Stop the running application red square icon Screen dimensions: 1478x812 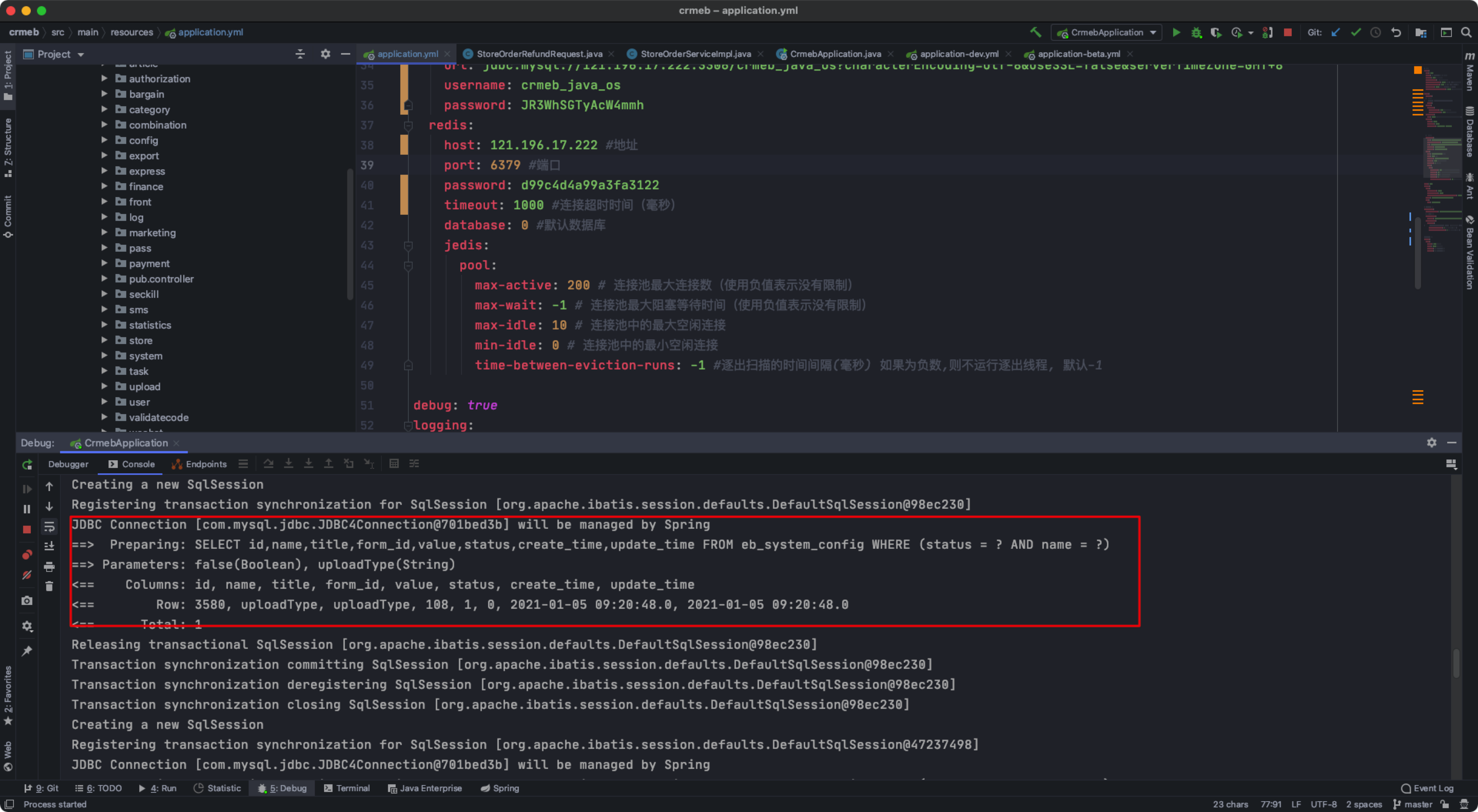1287,32
